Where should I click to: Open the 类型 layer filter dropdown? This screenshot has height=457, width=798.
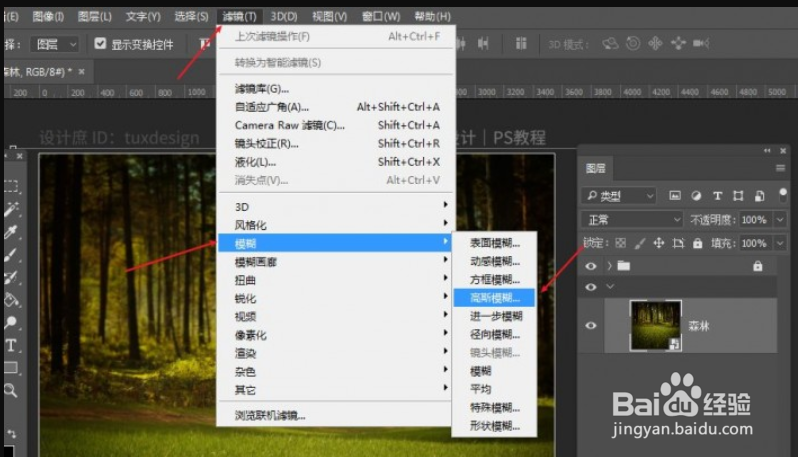(x=618, y=195)
